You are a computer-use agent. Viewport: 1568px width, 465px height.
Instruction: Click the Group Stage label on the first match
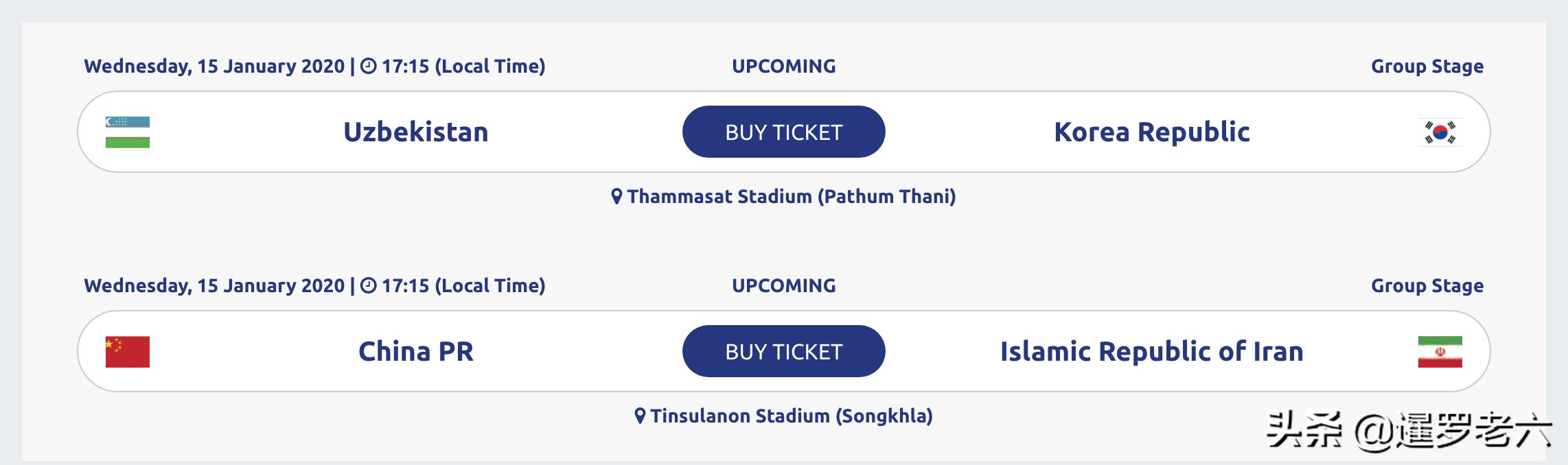click(x=1427, y=67)
